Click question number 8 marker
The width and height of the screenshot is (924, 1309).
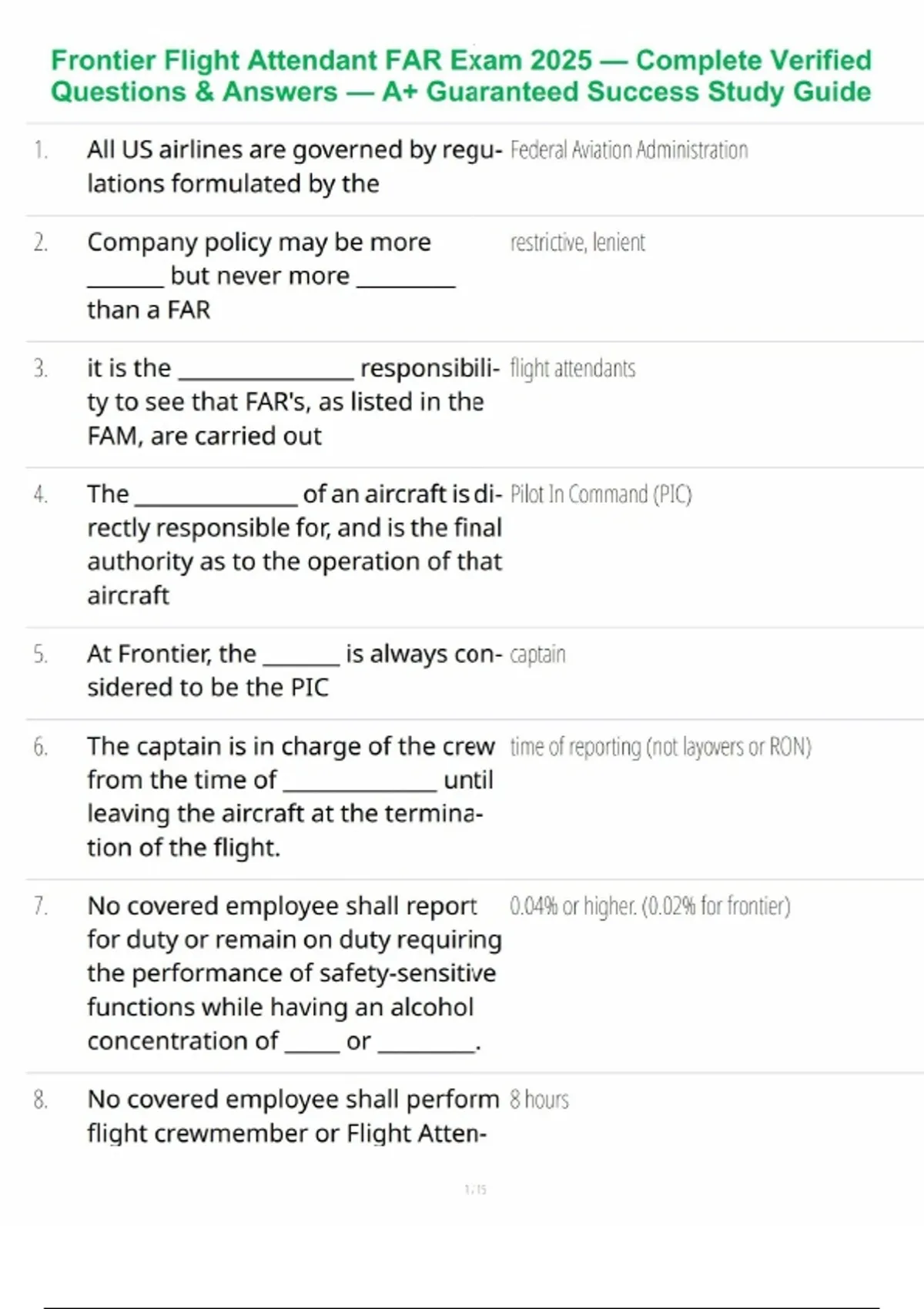coord(40,1100)
